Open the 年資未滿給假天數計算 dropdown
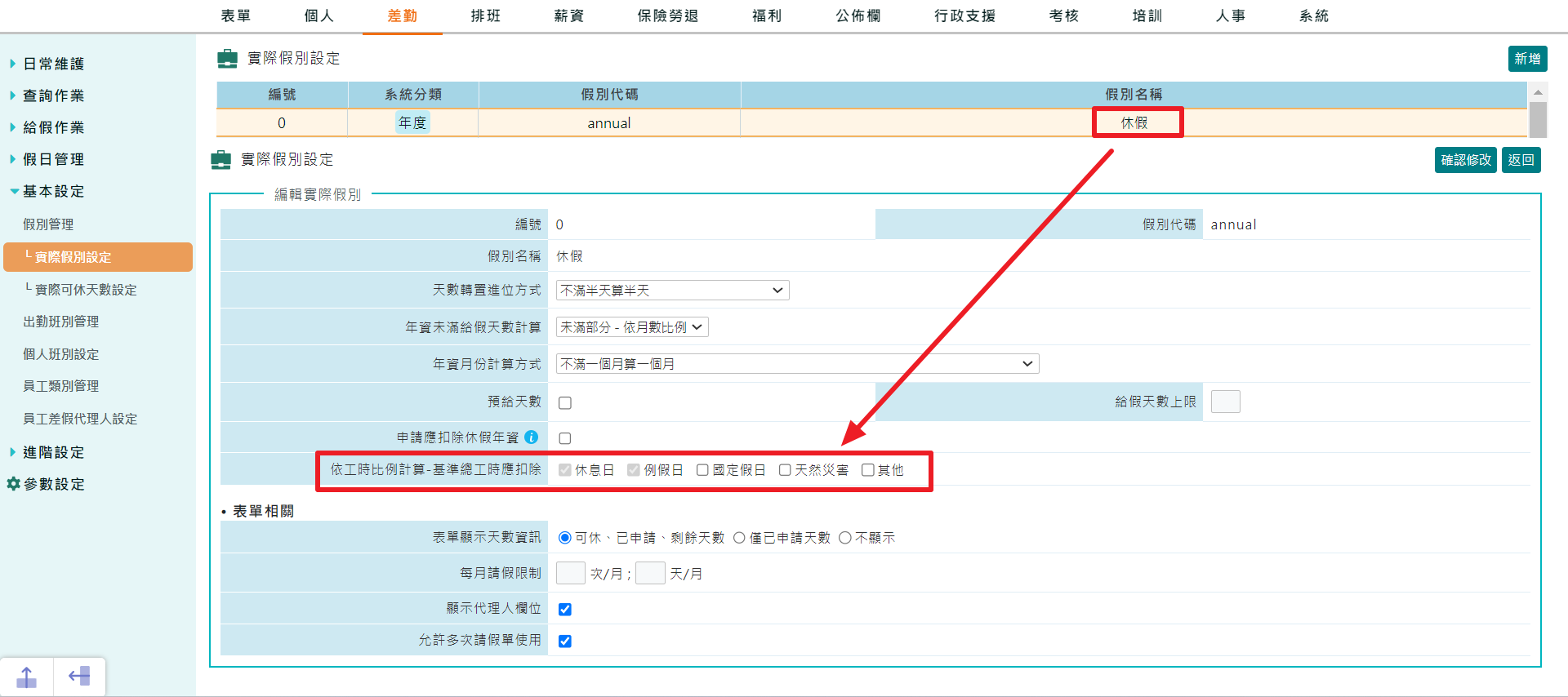The height and width of the screenshot is (697, 1568). click(631, 327)
